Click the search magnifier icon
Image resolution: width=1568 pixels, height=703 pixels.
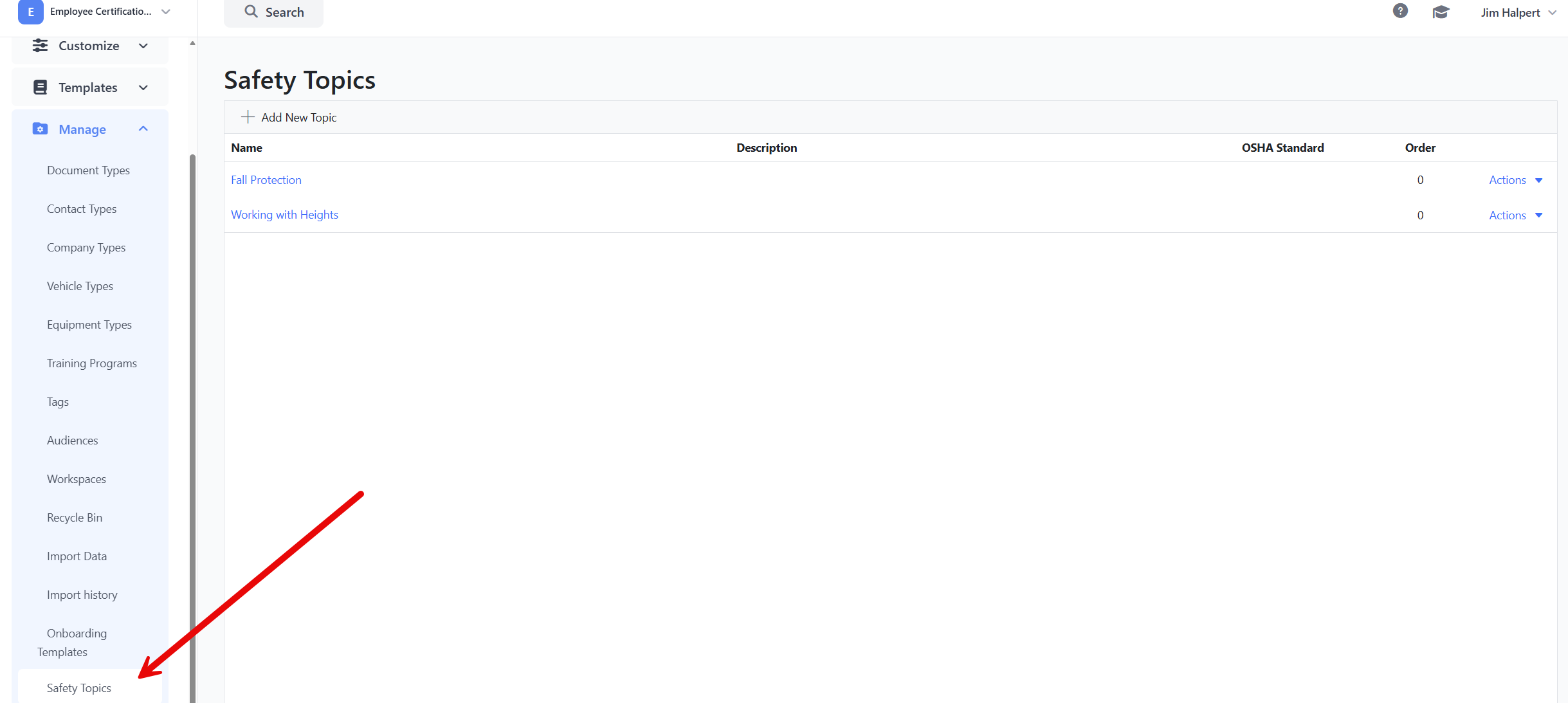click(251, 12)
